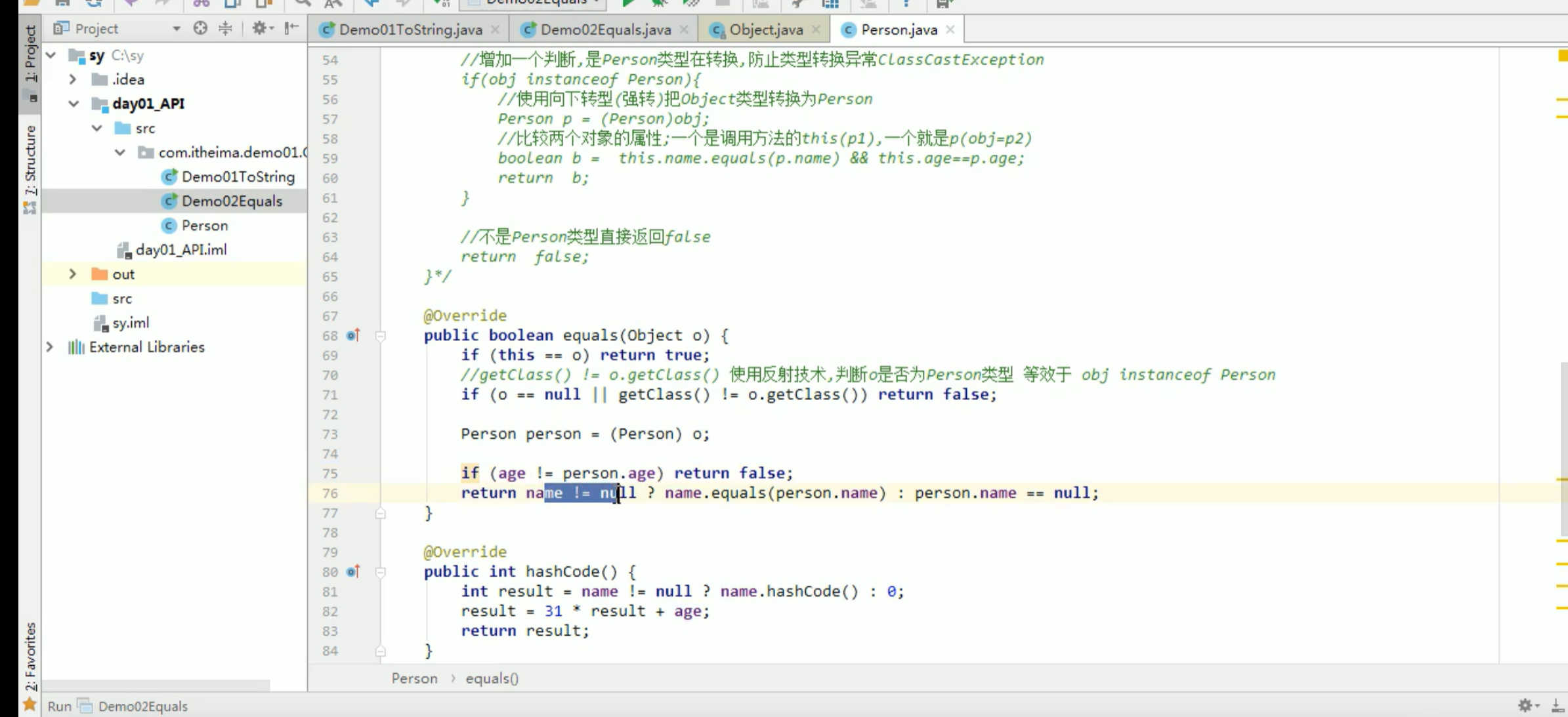Screen dimensions: 1568x717
Task: Click override gutter icon beside hashCode method
Action: pos(352,571)
